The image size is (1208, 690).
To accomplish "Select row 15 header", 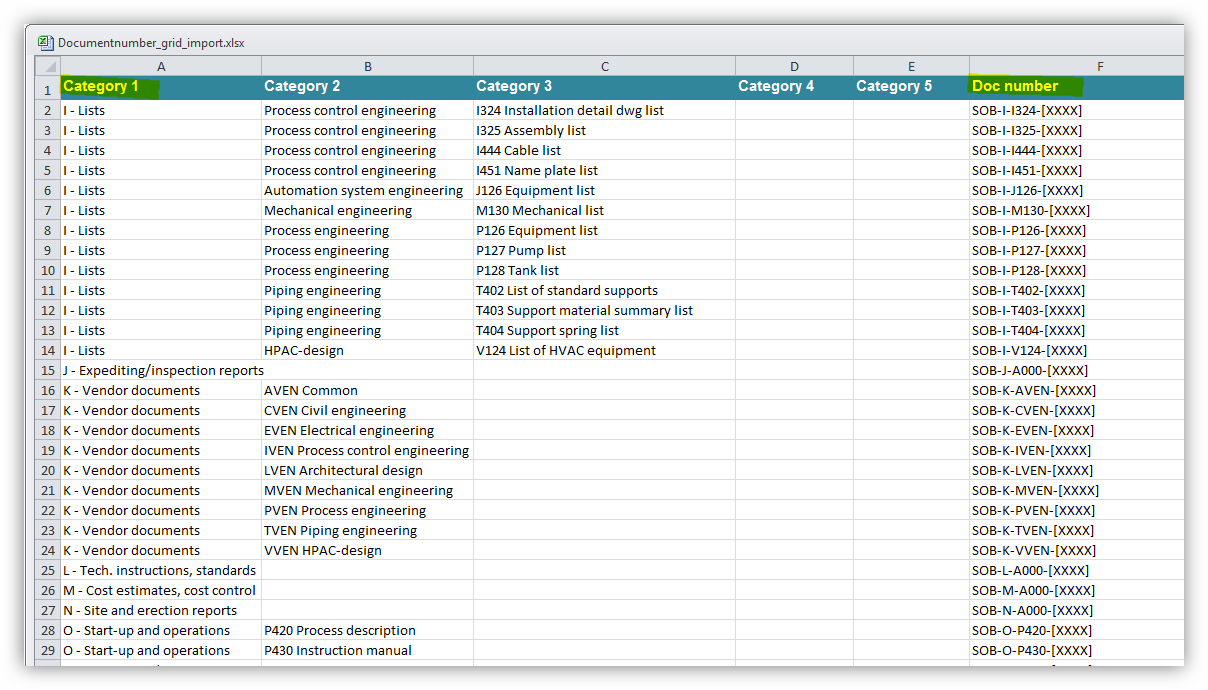I will (x=48, y=370).
